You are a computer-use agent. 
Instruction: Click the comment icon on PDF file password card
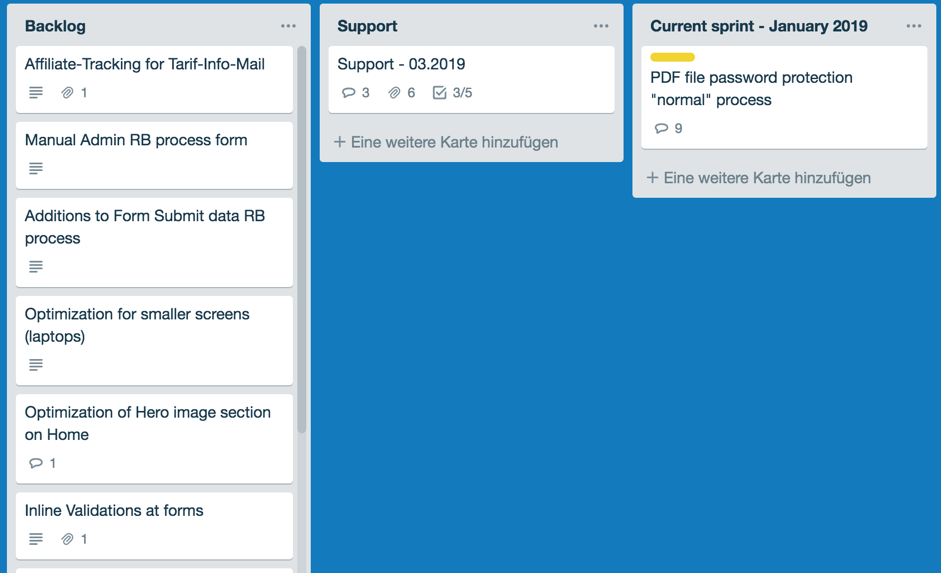[x=661, y=128]
